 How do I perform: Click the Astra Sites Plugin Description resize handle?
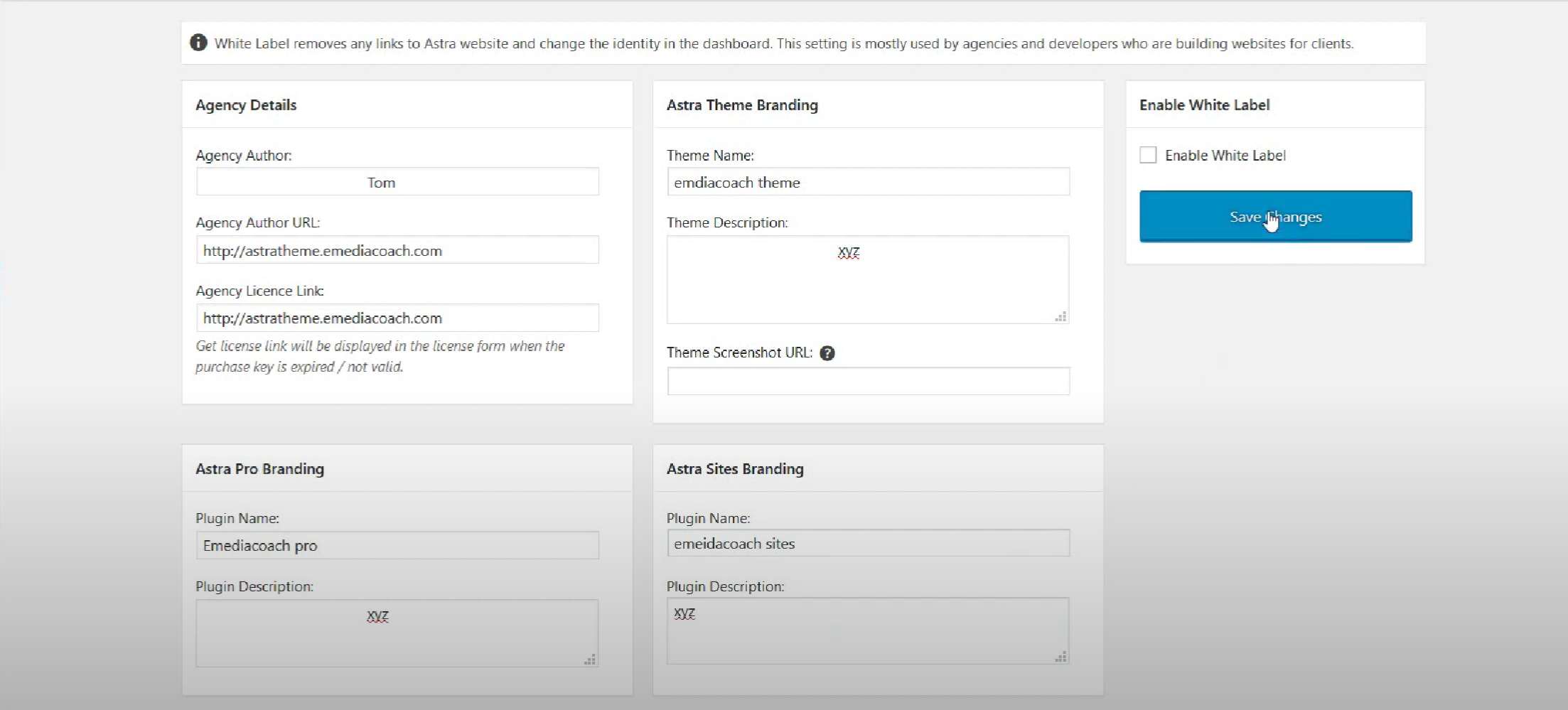[1060, 657]
